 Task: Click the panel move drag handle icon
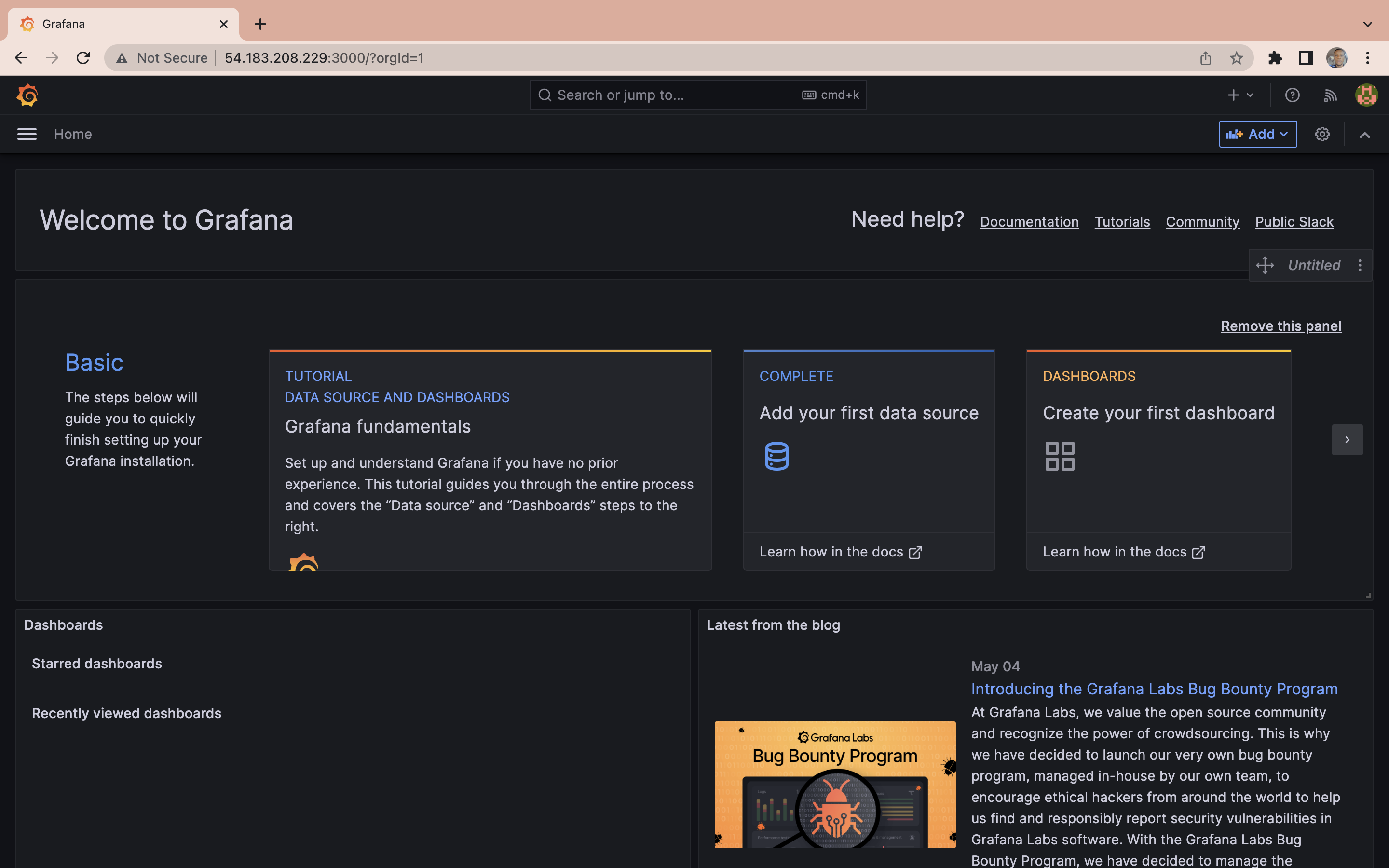tap(1265, 265)
